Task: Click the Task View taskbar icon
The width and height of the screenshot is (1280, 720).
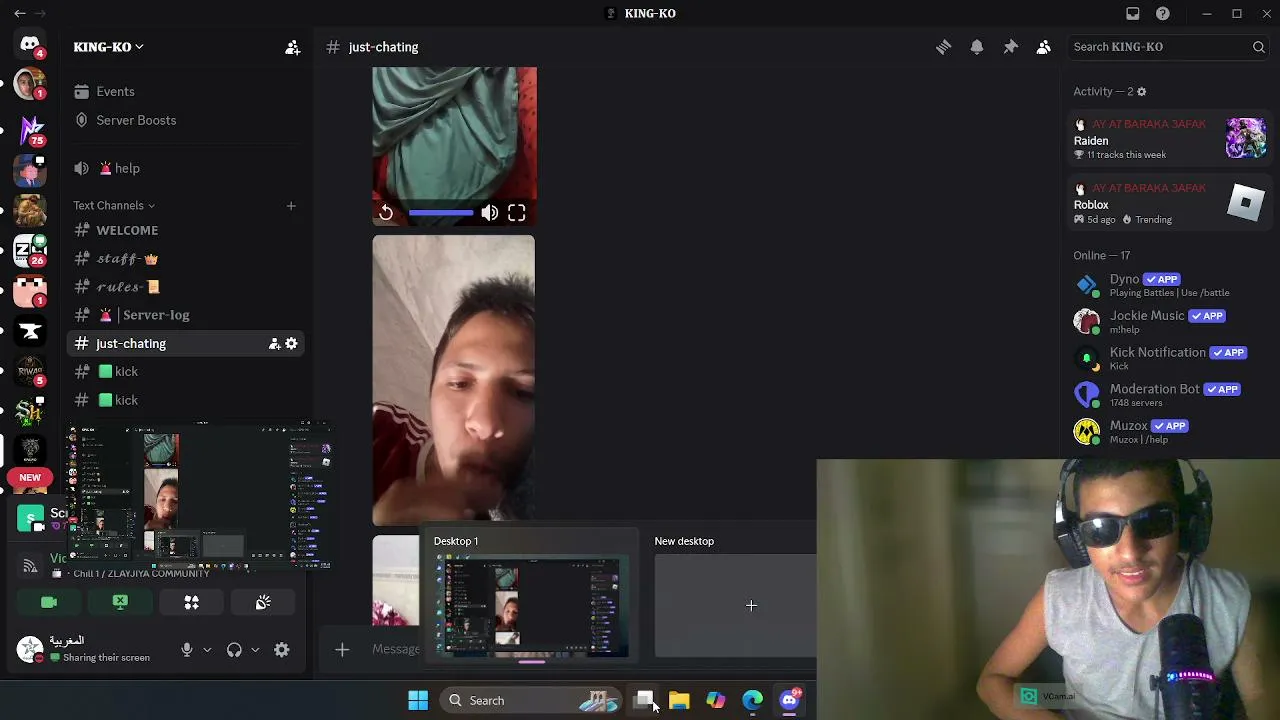Action: point(644,701)
